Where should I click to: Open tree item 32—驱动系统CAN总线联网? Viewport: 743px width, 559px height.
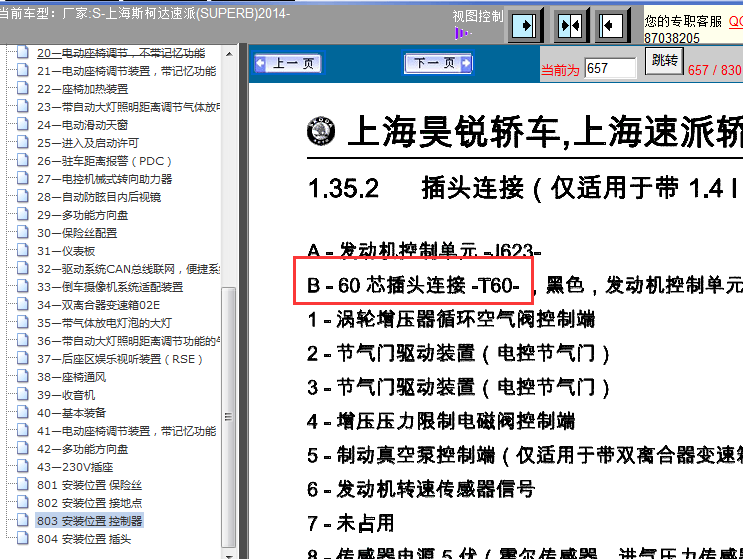pos(128,269)
